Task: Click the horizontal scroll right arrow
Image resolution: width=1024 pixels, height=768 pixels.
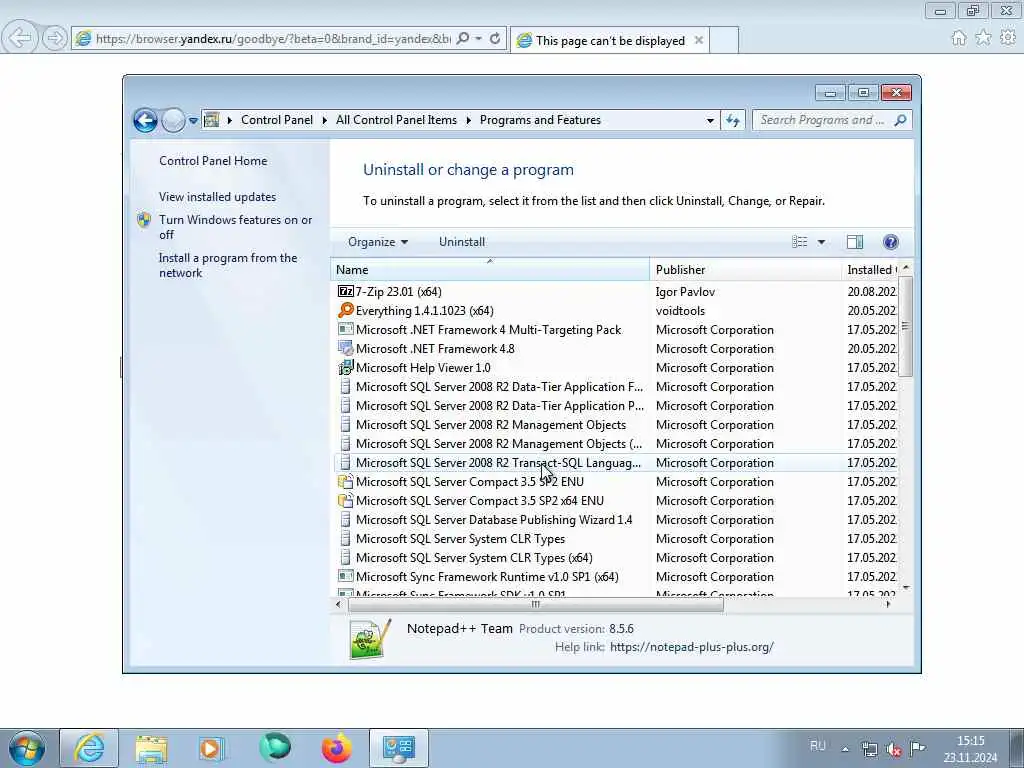Action: tap(888, 604)
